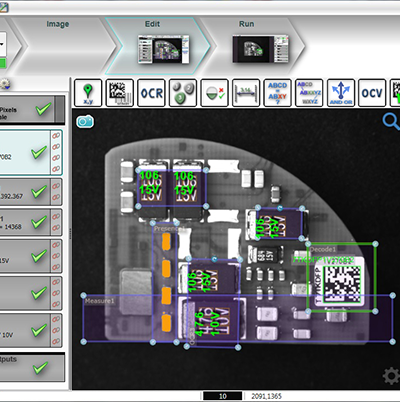Open the magnifier zoom tool
This screenshot has width=400, height=402.
click(391, 121)
